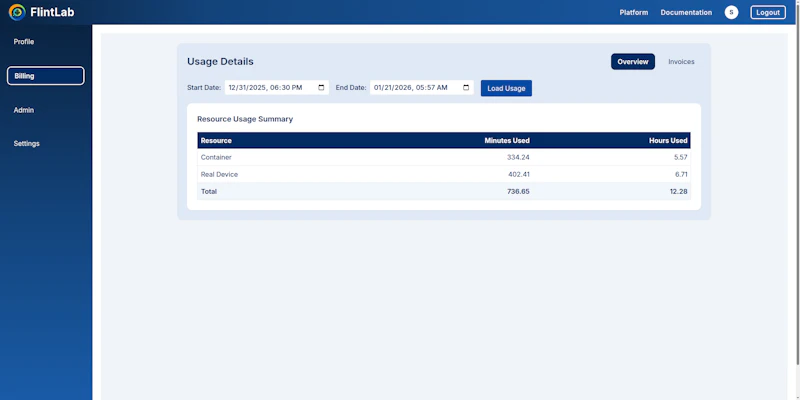Click the FlintLab logo icon
Screen dimensions: 800x400
(17, 12)
